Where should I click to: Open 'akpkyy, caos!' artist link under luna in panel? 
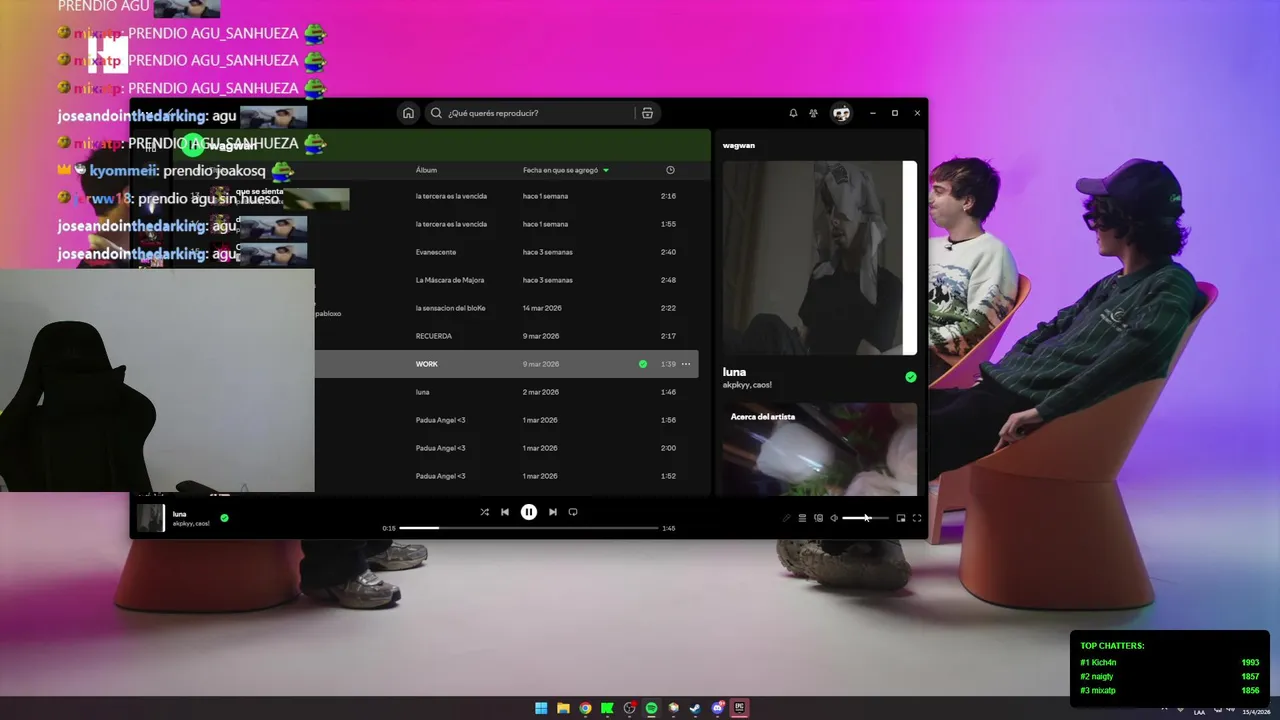tap(747, 385)
